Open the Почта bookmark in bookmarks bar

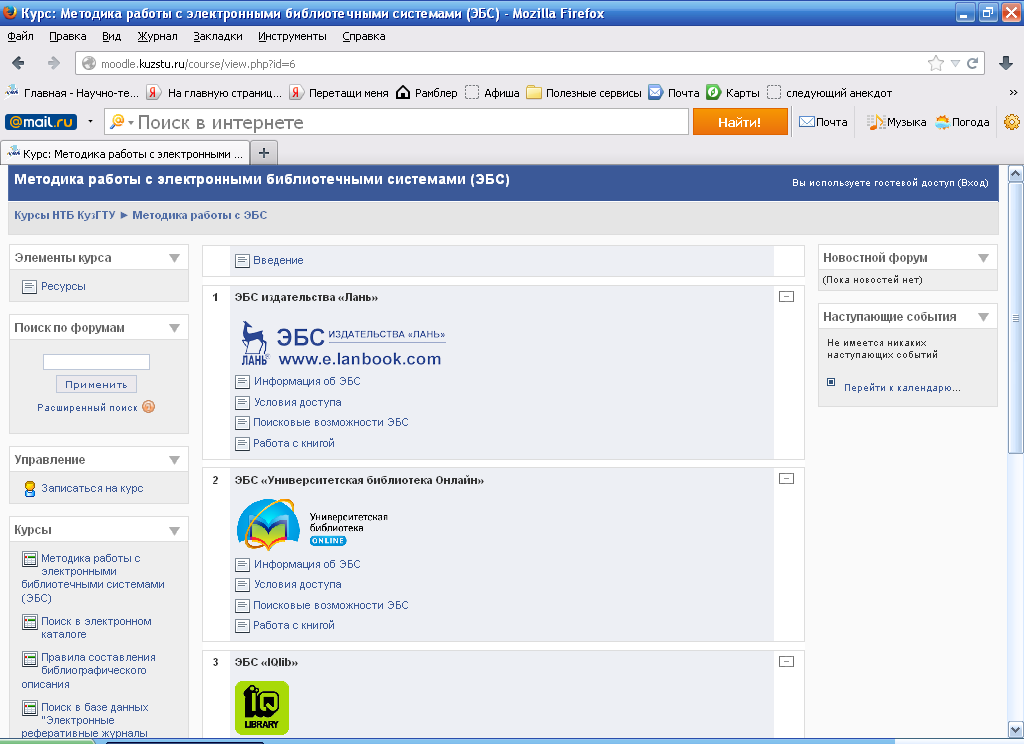673,93
